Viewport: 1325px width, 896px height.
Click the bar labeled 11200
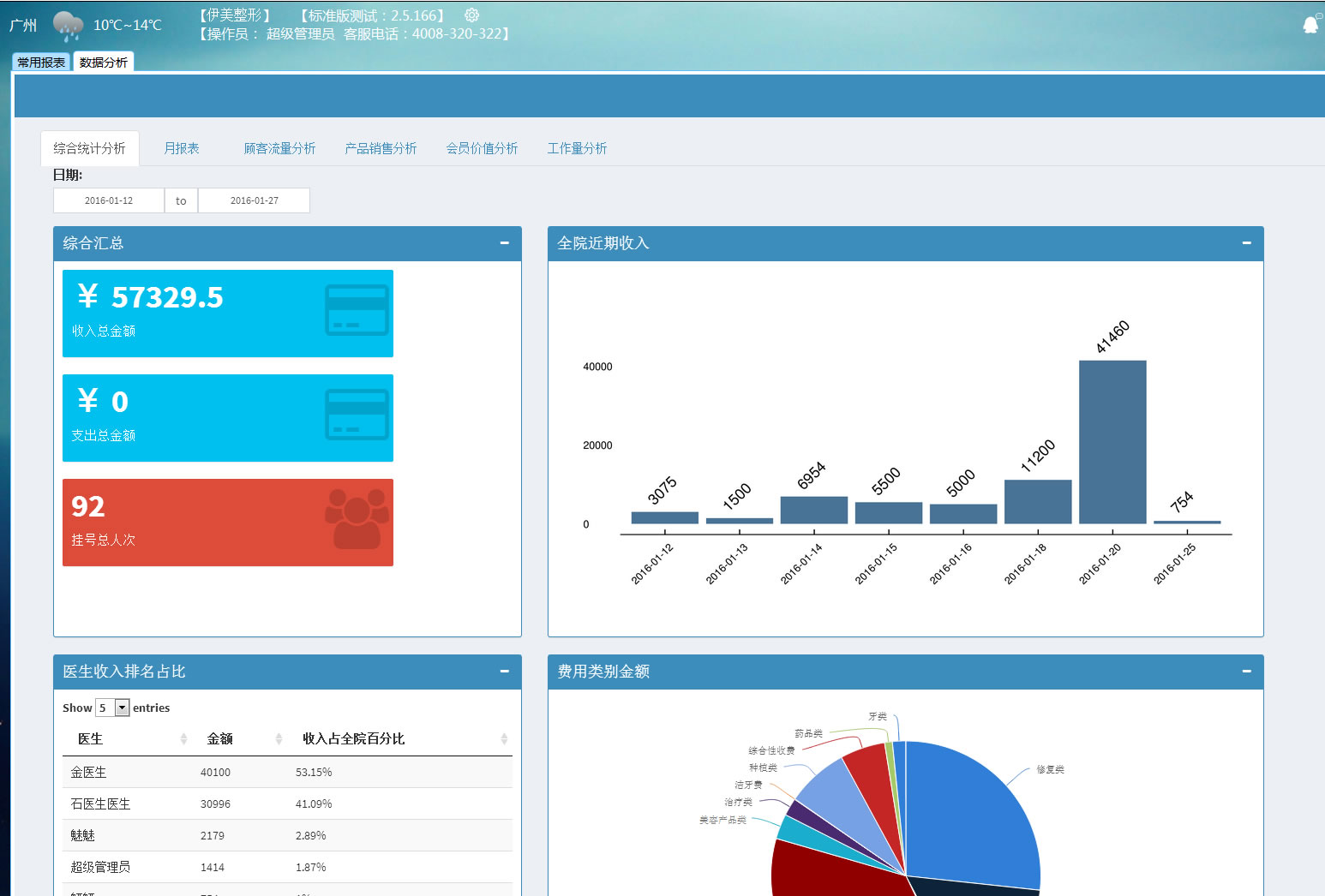(1038, 502)
